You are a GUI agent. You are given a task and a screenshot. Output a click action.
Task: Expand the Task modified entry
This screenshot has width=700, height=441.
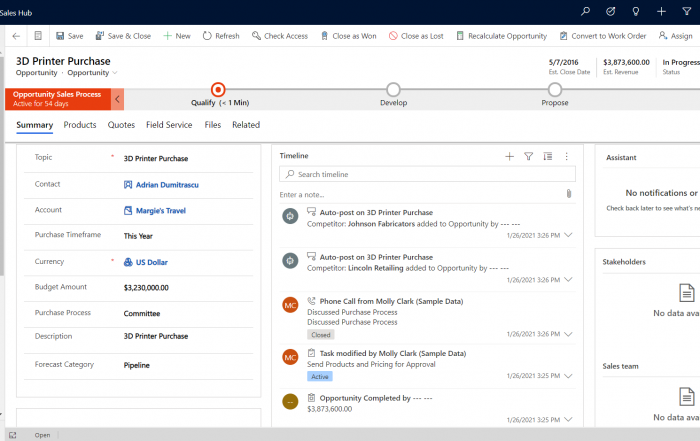(x=568, y=376)
